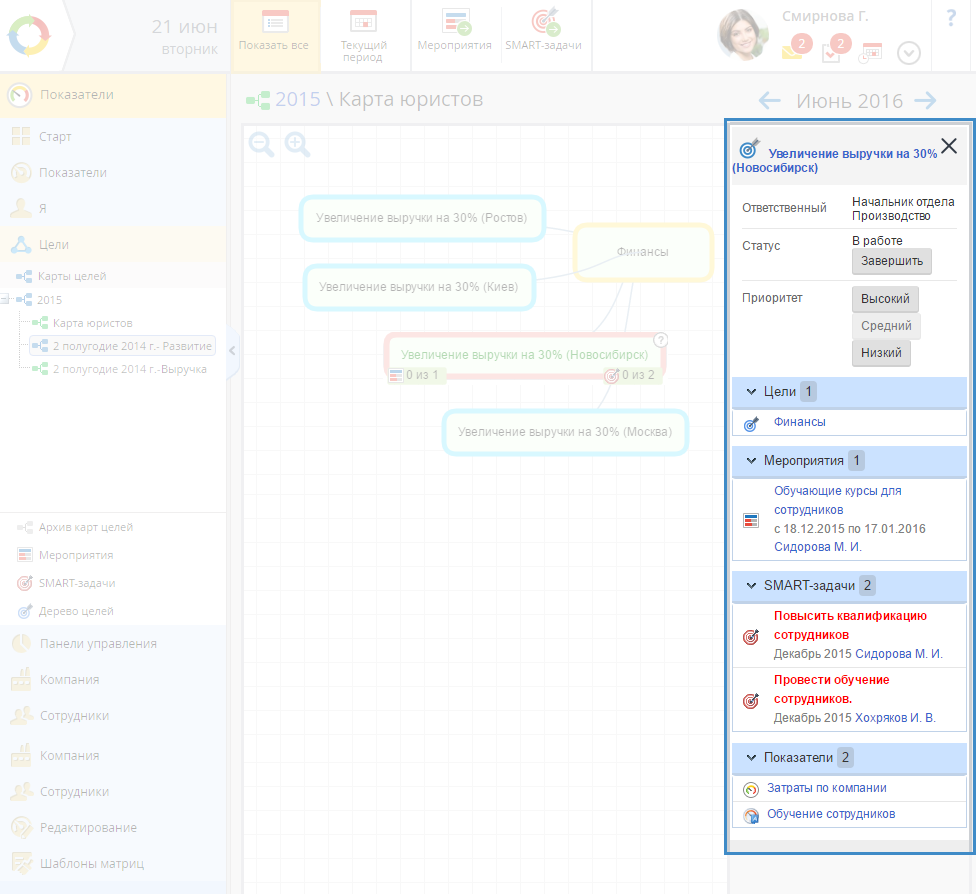977x894 pixels.
Task: Zoom out the goal map
Action: [261, 144]
